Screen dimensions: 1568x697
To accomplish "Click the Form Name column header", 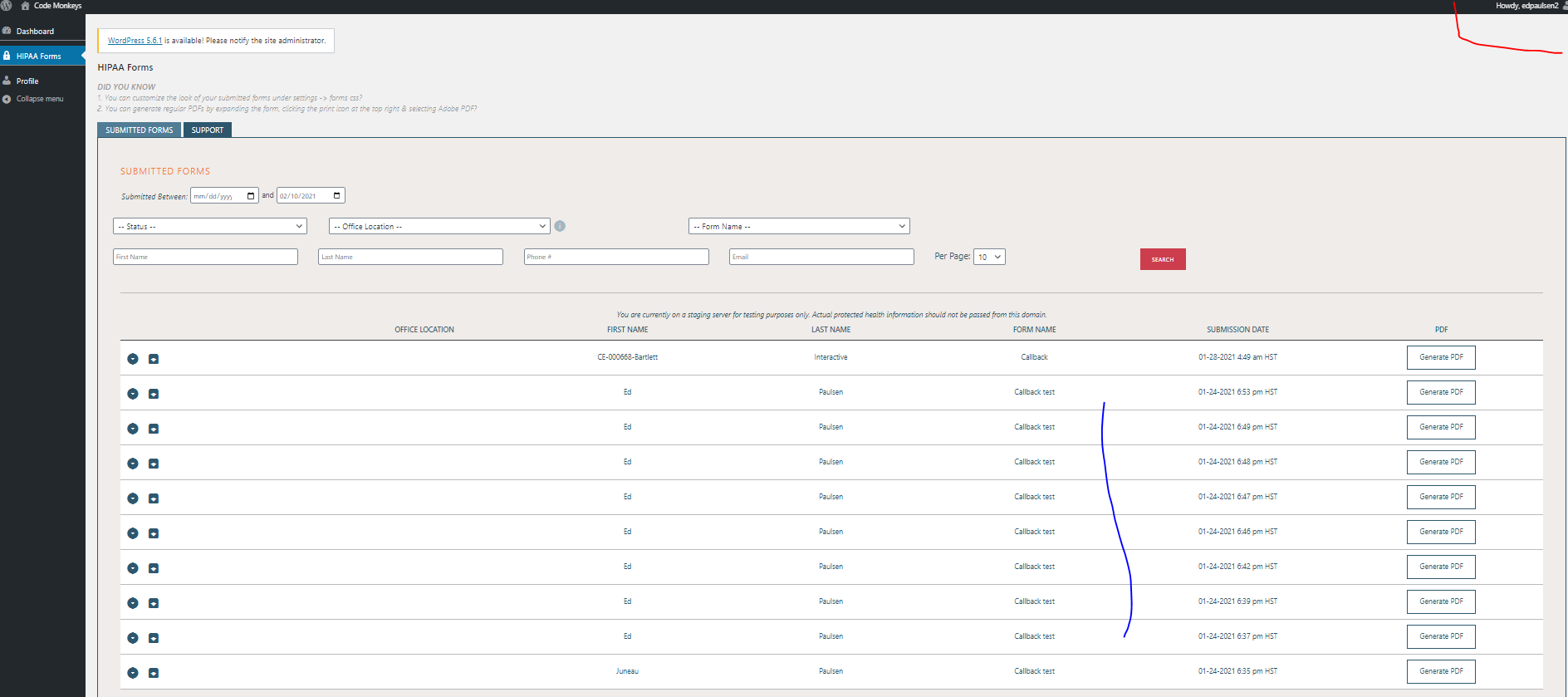I will 1034,330.
